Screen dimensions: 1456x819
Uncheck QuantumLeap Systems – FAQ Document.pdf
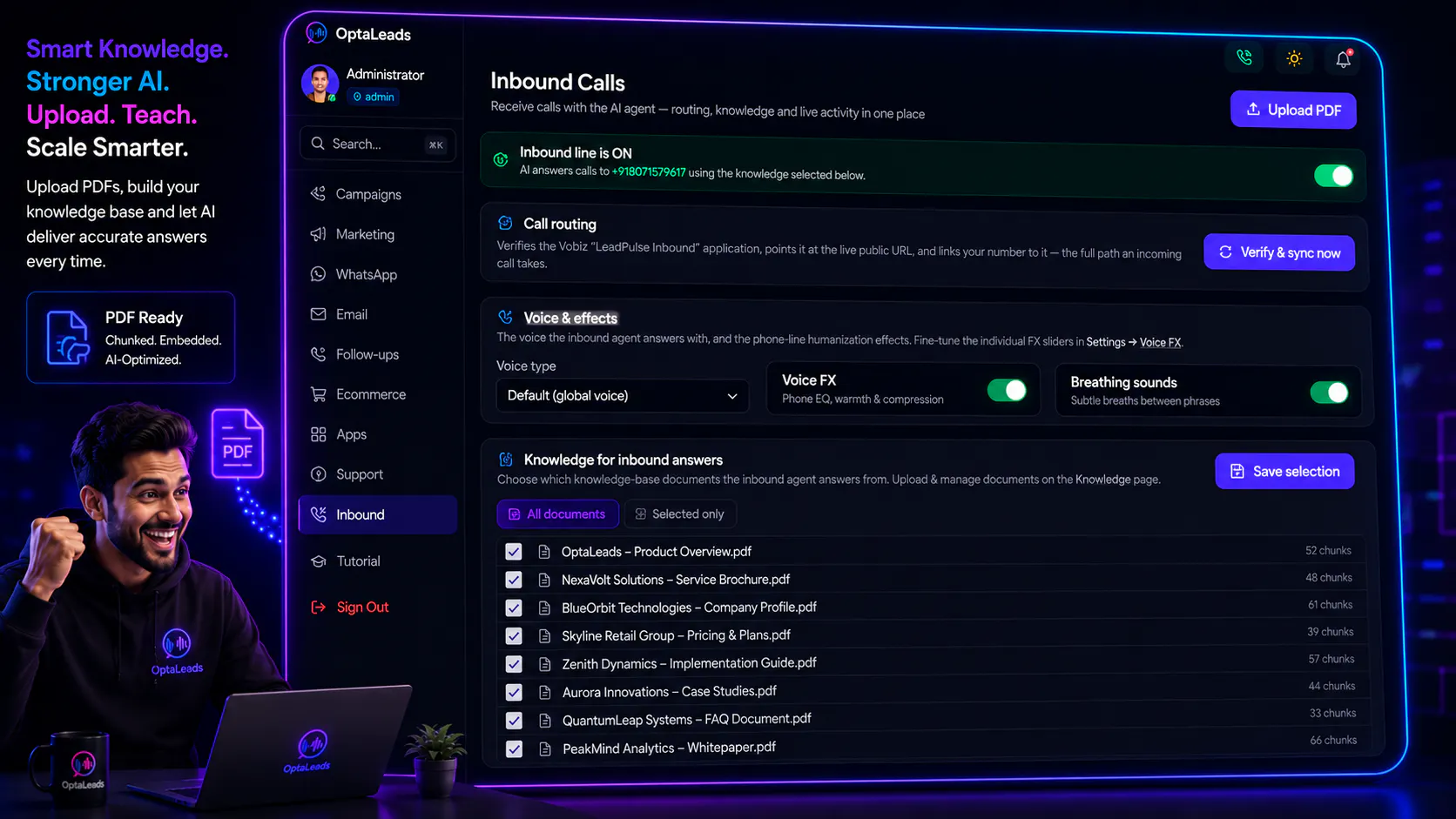514,720
